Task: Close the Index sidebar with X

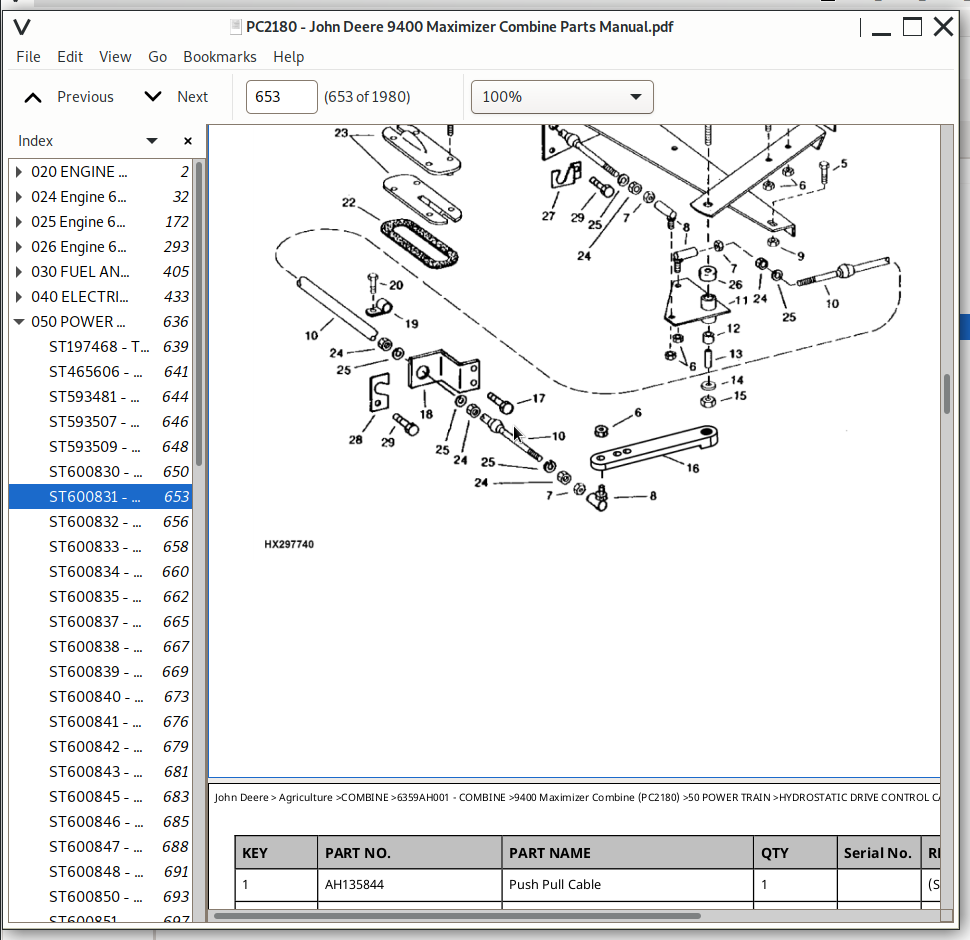Action: [188, 141]
